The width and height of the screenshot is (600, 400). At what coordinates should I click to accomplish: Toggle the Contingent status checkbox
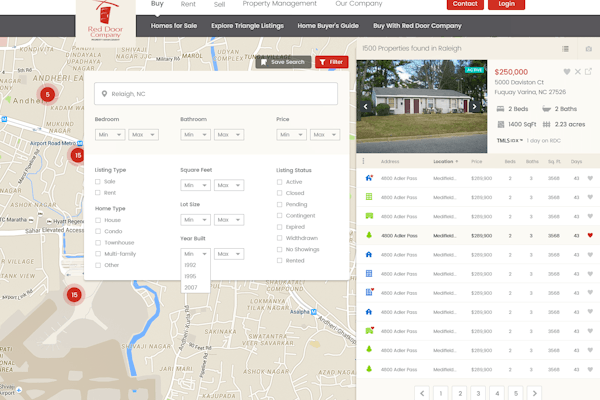279,216
